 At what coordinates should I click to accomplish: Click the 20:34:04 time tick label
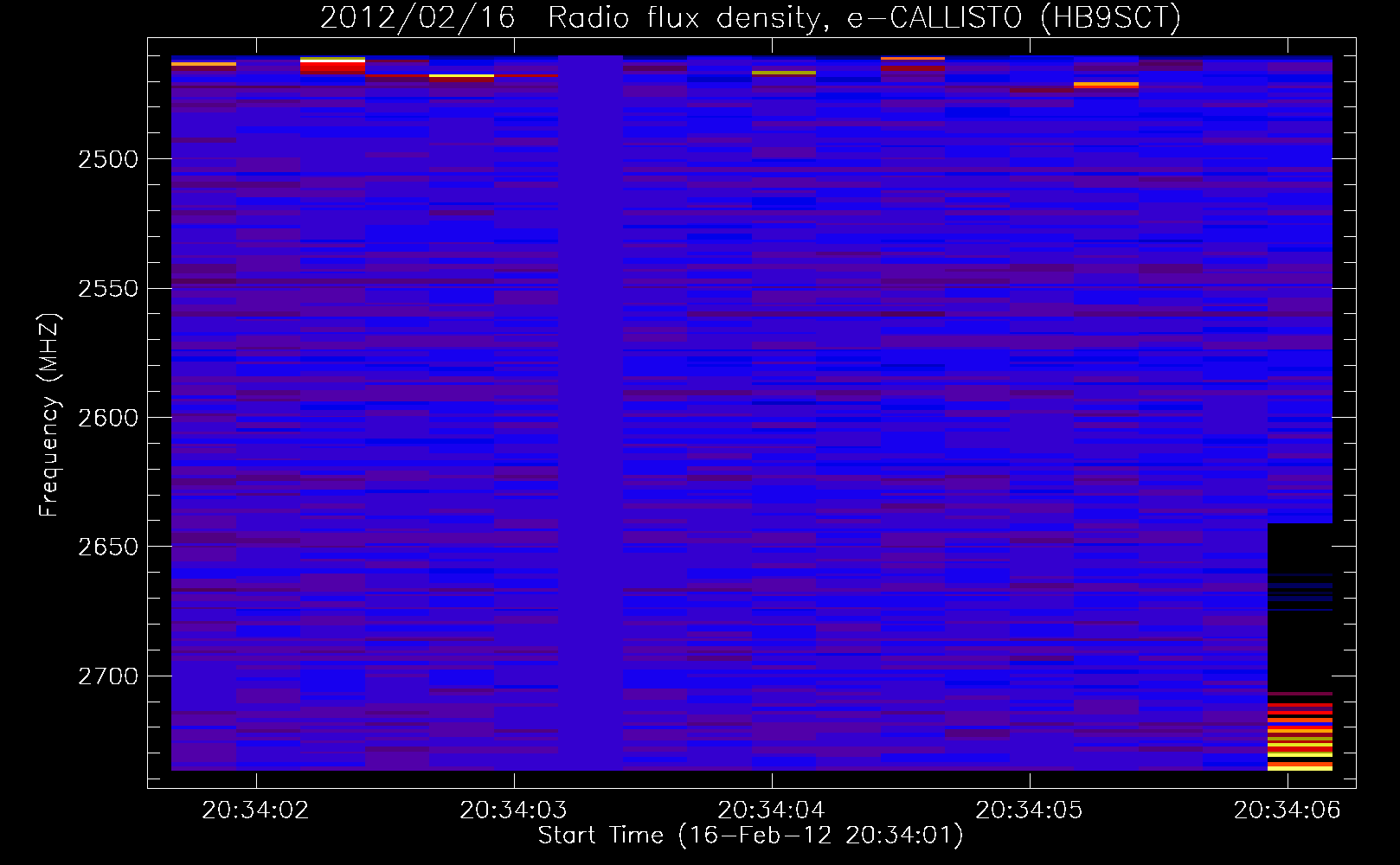[x=771, y=811]
